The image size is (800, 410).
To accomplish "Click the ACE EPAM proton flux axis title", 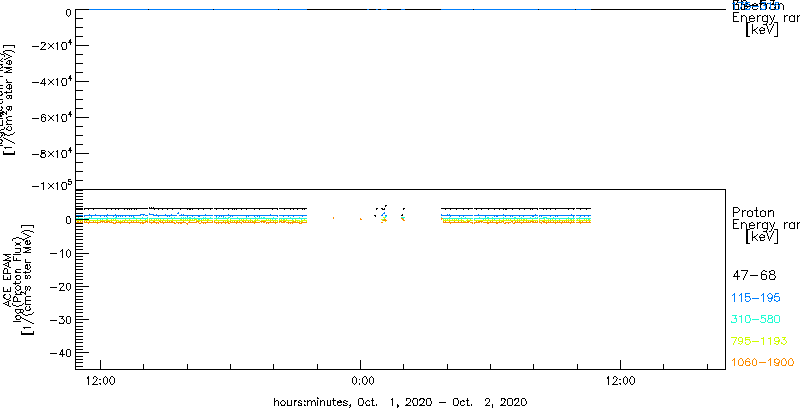I will click(17, 279).
